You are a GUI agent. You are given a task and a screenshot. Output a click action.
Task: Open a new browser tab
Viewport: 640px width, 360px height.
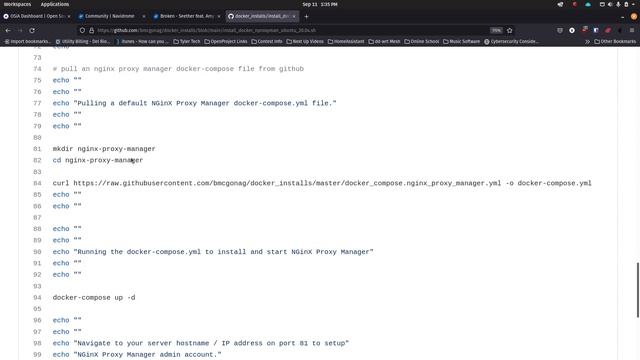point(306,16)
